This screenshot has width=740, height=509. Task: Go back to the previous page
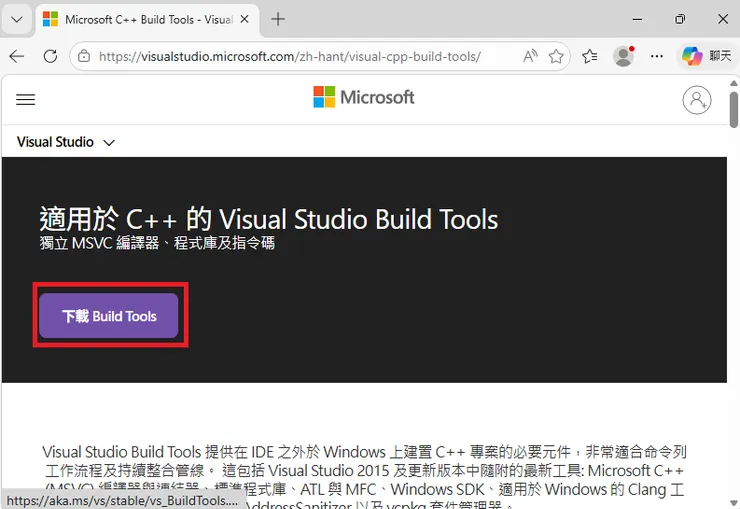(x=17, y=57)
